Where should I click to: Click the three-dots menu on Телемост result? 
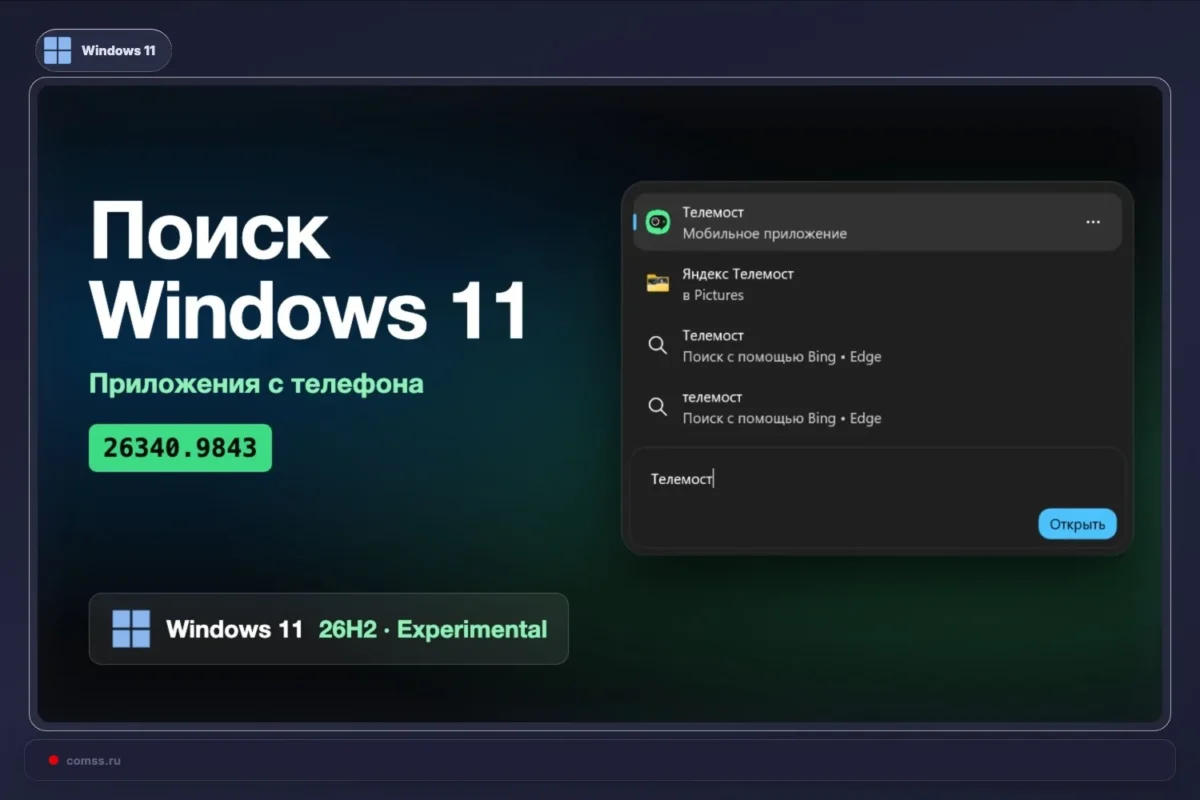pyautogui.click(x=1093, y=222)
